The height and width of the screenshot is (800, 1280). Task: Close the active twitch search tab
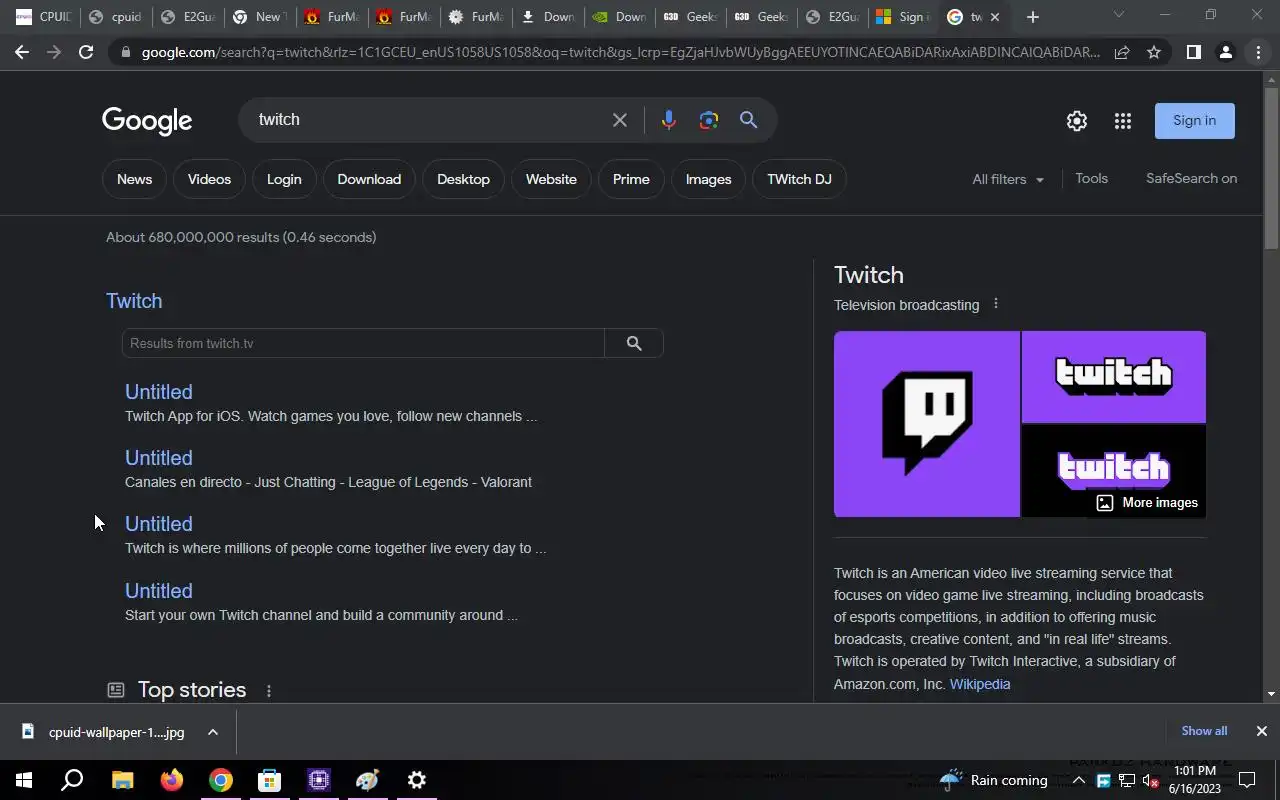(x=995, y=17)
